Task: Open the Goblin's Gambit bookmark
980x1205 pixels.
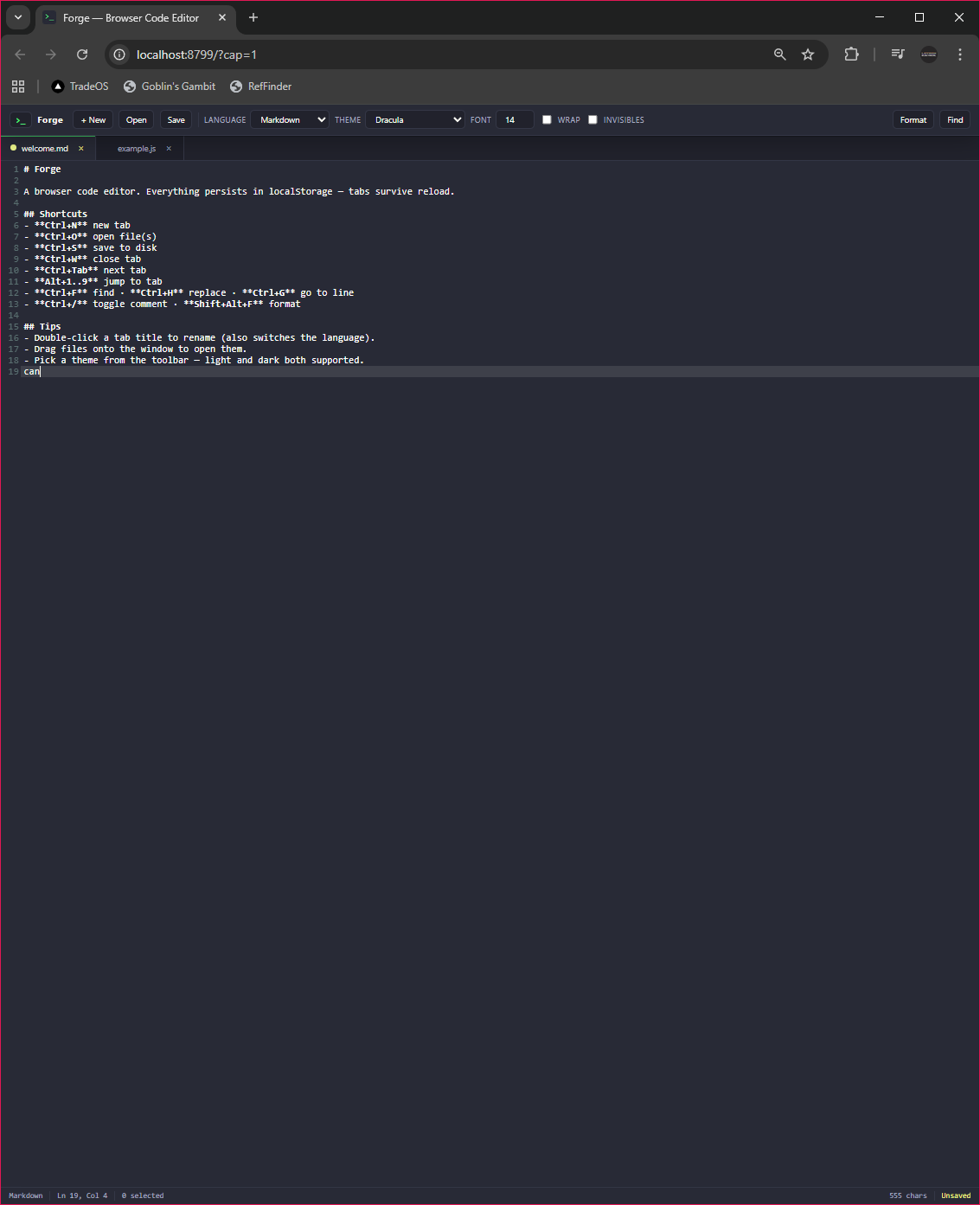Action: coord(170,87)
